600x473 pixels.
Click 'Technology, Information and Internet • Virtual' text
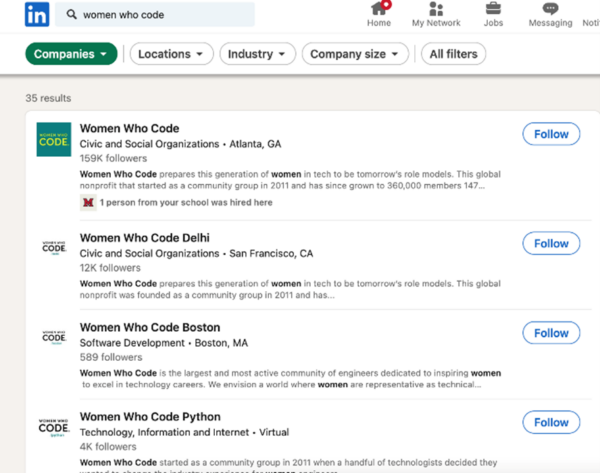[x=184, y=432]
